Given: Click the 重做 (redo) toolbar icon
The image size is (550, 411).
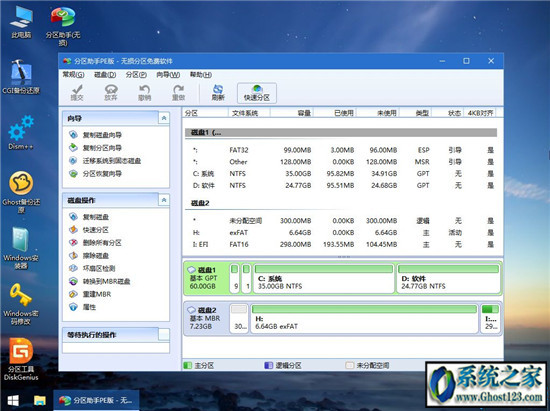Looking at the screenshot, I should (x=178, y=93).
